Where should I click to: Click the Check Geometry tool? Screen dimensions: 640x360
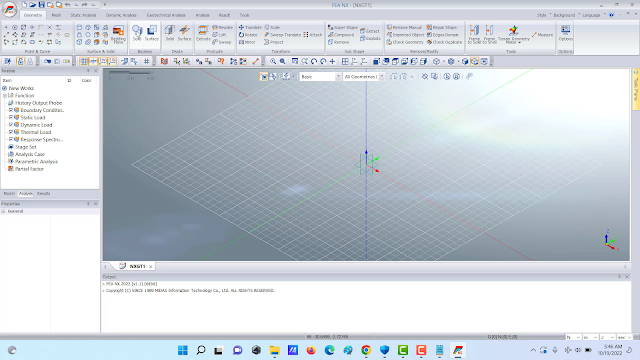tap(405, 42)
